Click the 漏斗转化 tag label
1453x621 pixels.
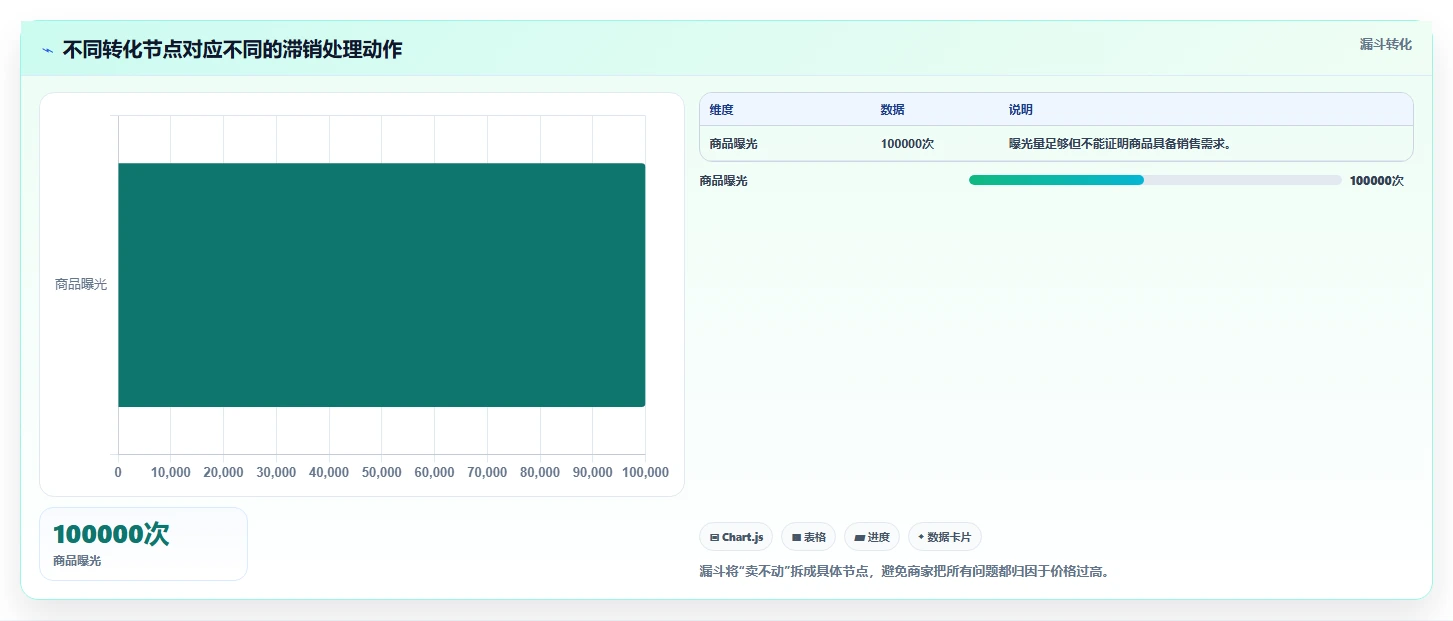tap(1385, 44)
